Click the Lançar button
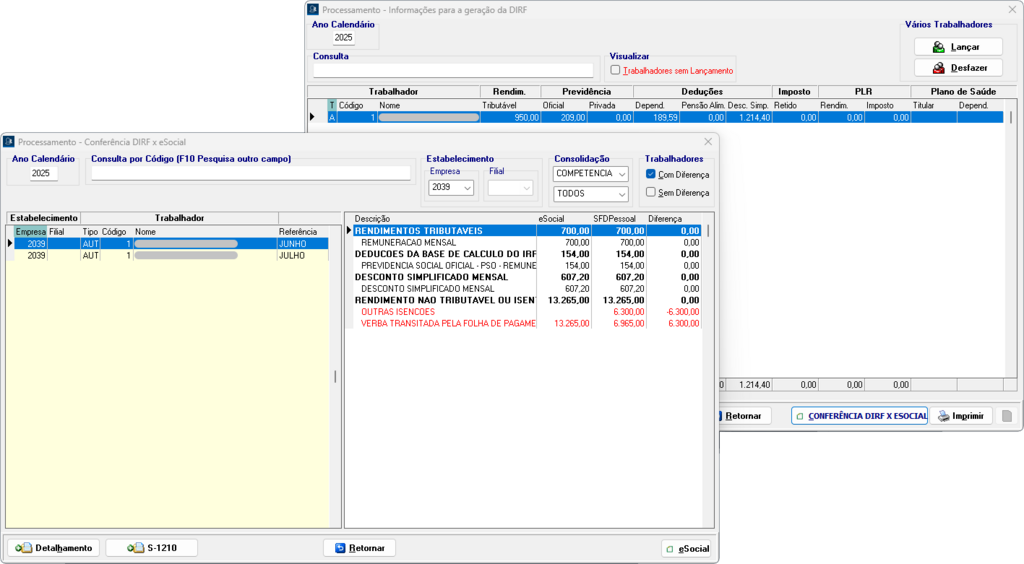The image size is (1024, 564). pyautogui.click(x=957, y=47)
